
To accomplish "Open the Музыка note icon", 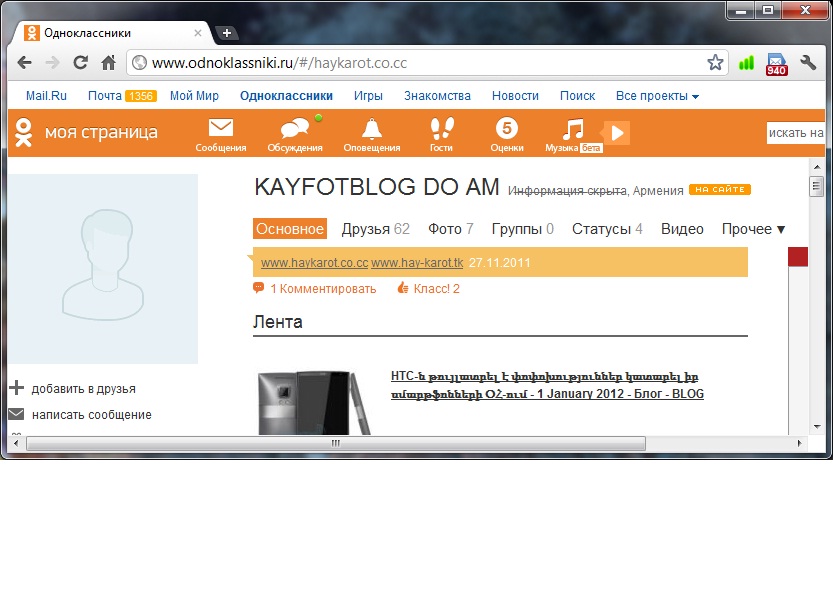I will click(x=572, y=129).
